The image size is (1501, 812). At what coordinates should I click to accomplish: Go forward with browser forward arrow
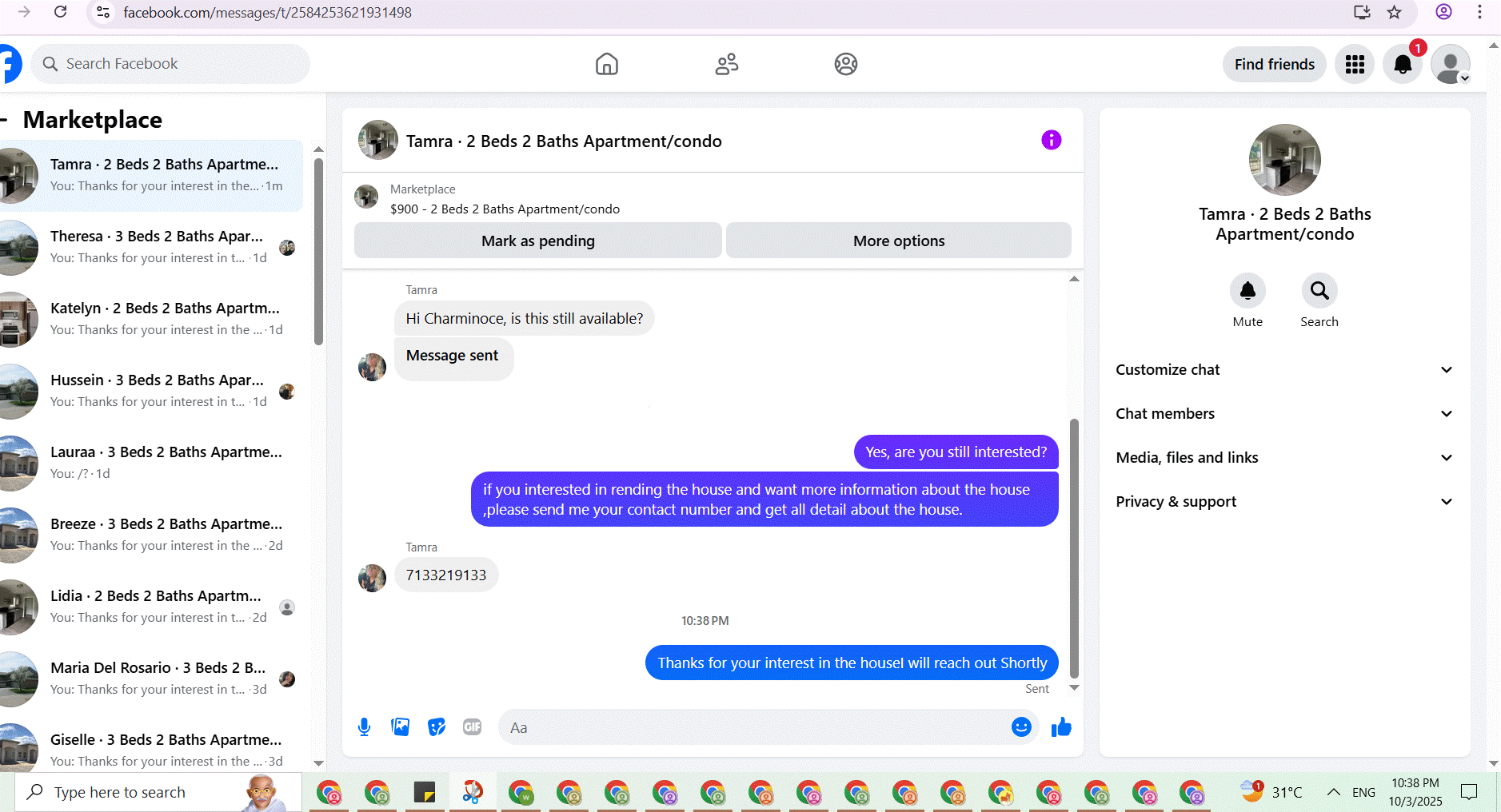(24, 12)
